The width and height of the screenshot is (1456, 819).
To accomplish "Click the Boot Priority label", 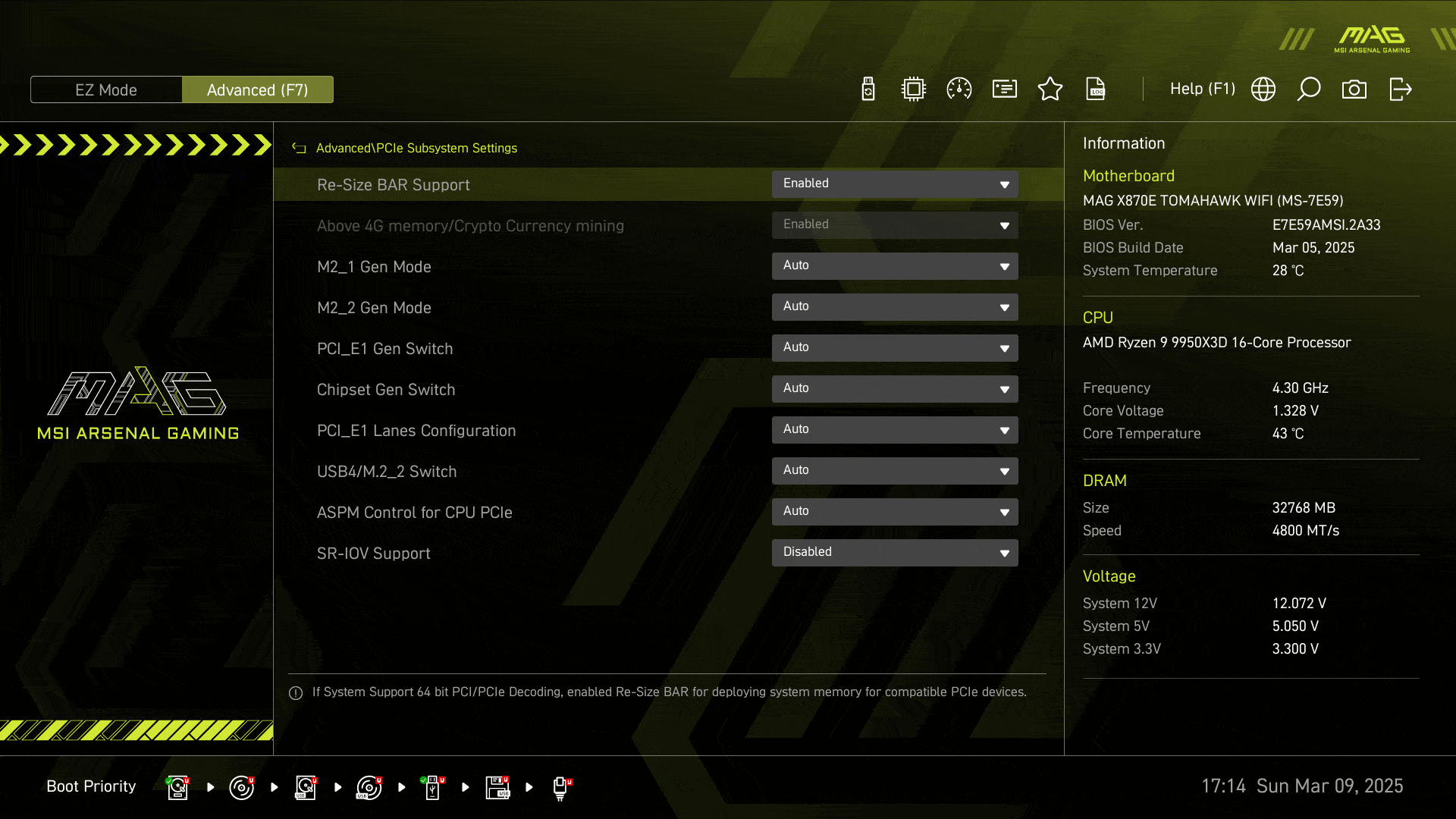I will click(91, 786).
